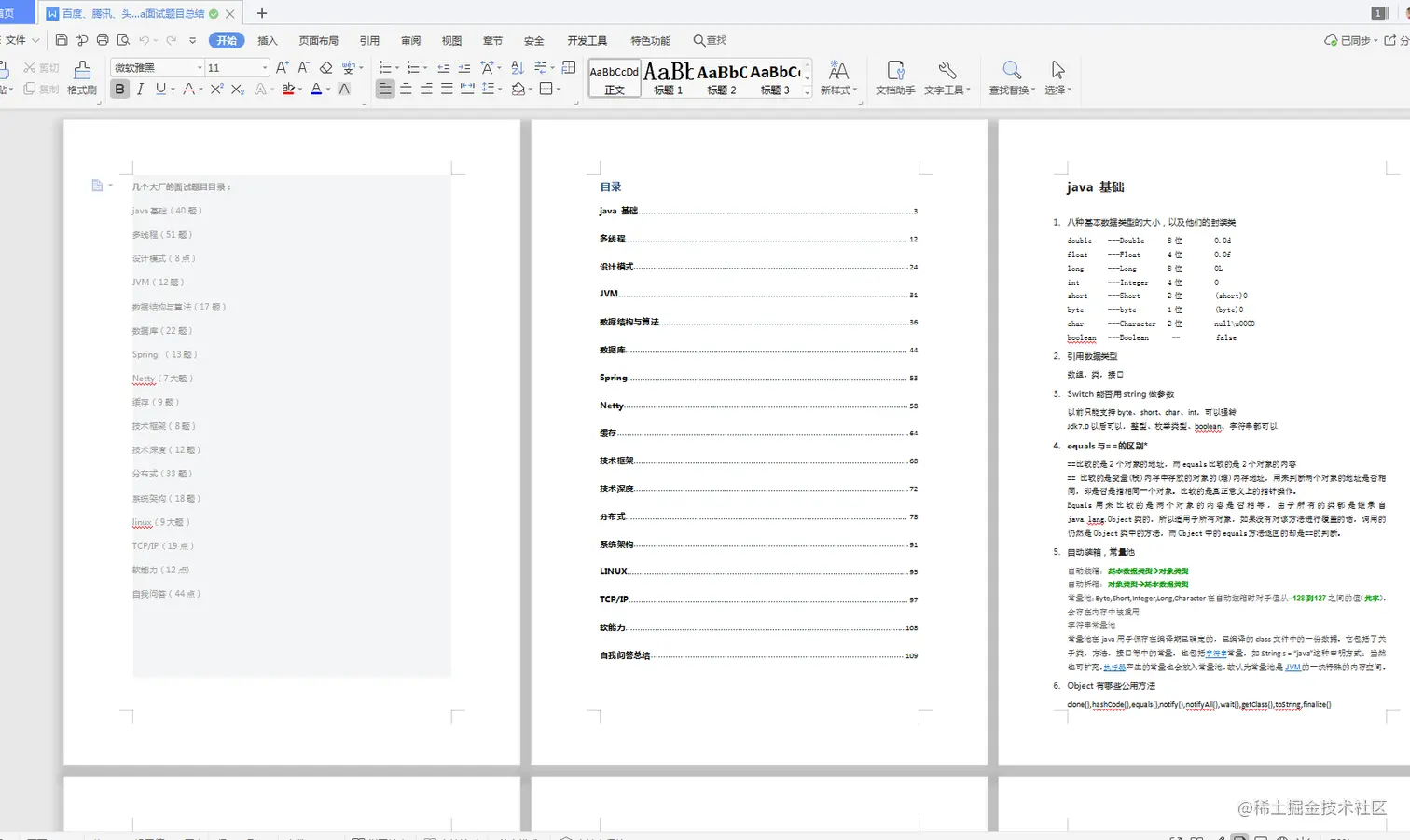1410x840 pixels.
Task: Toggle Superscript formatting
Action: pos(216,89)
